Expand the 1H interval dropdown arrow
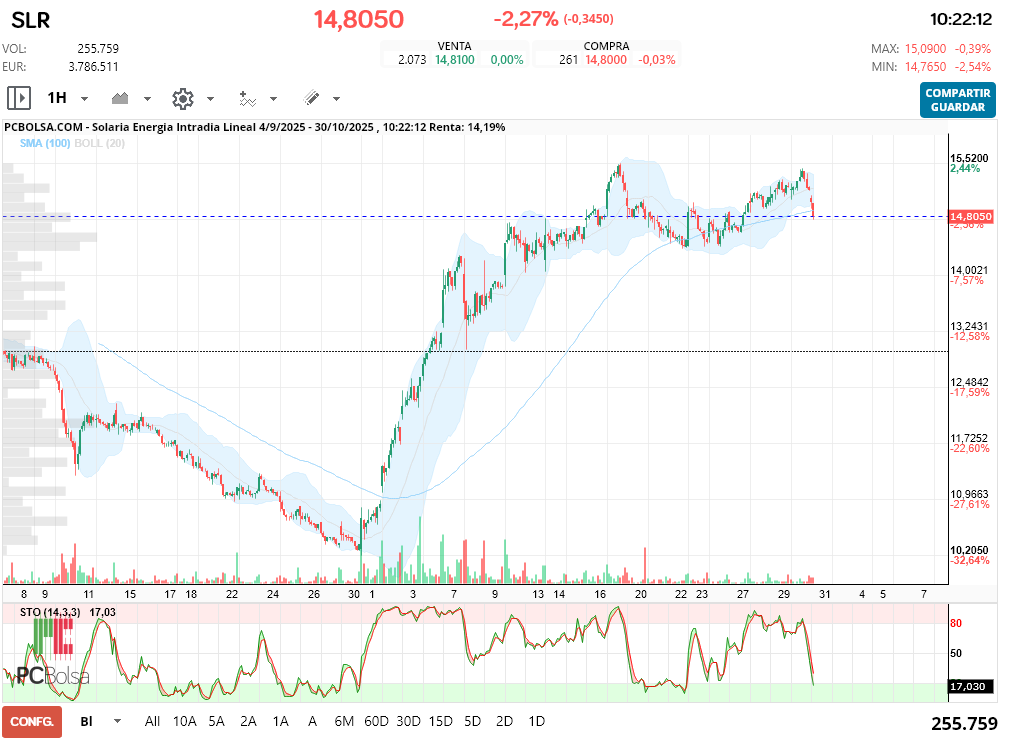Screen dimensions: 1011x743 coord(84,99)
